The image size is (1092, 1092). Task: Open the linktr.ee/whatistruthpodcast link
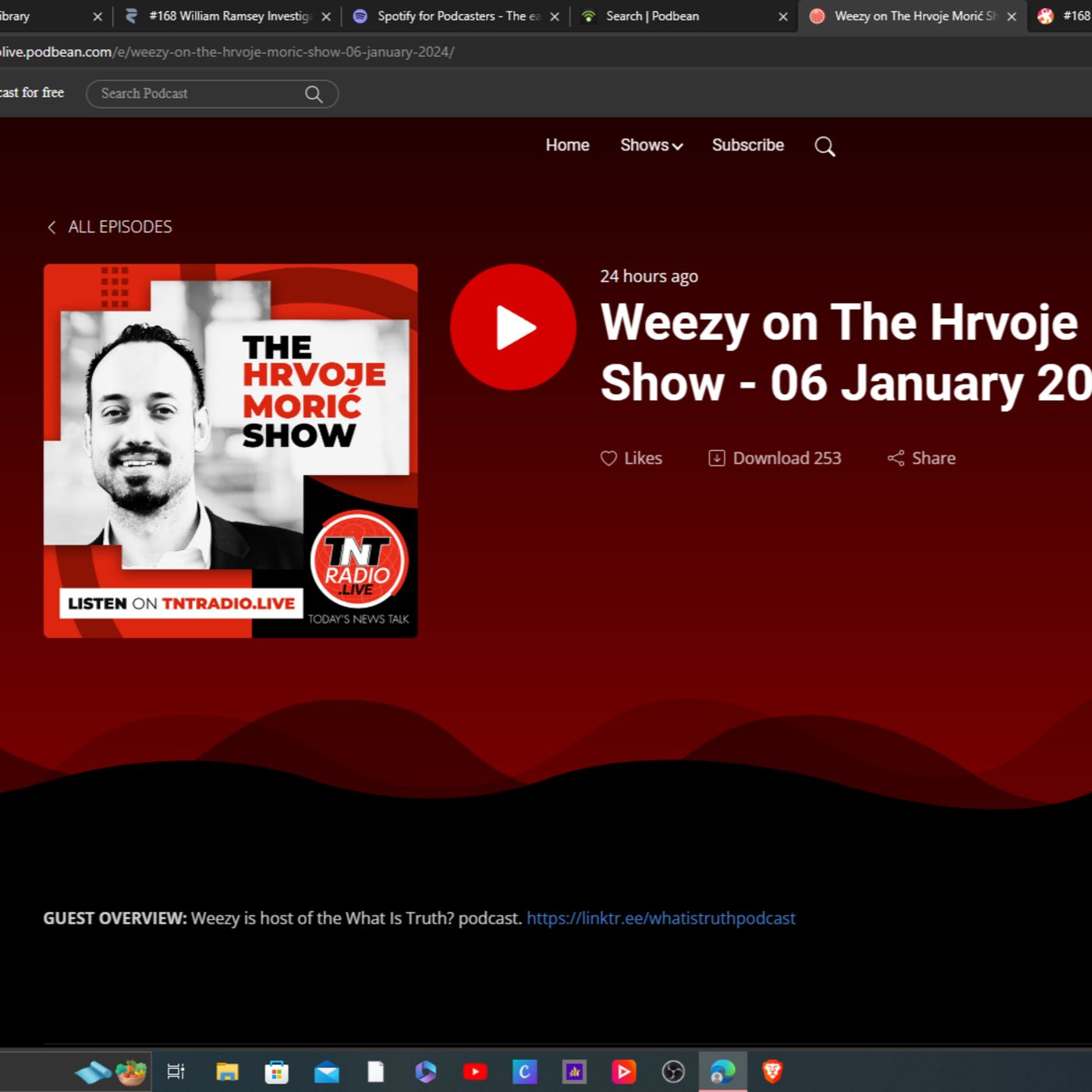pos(661,918)
